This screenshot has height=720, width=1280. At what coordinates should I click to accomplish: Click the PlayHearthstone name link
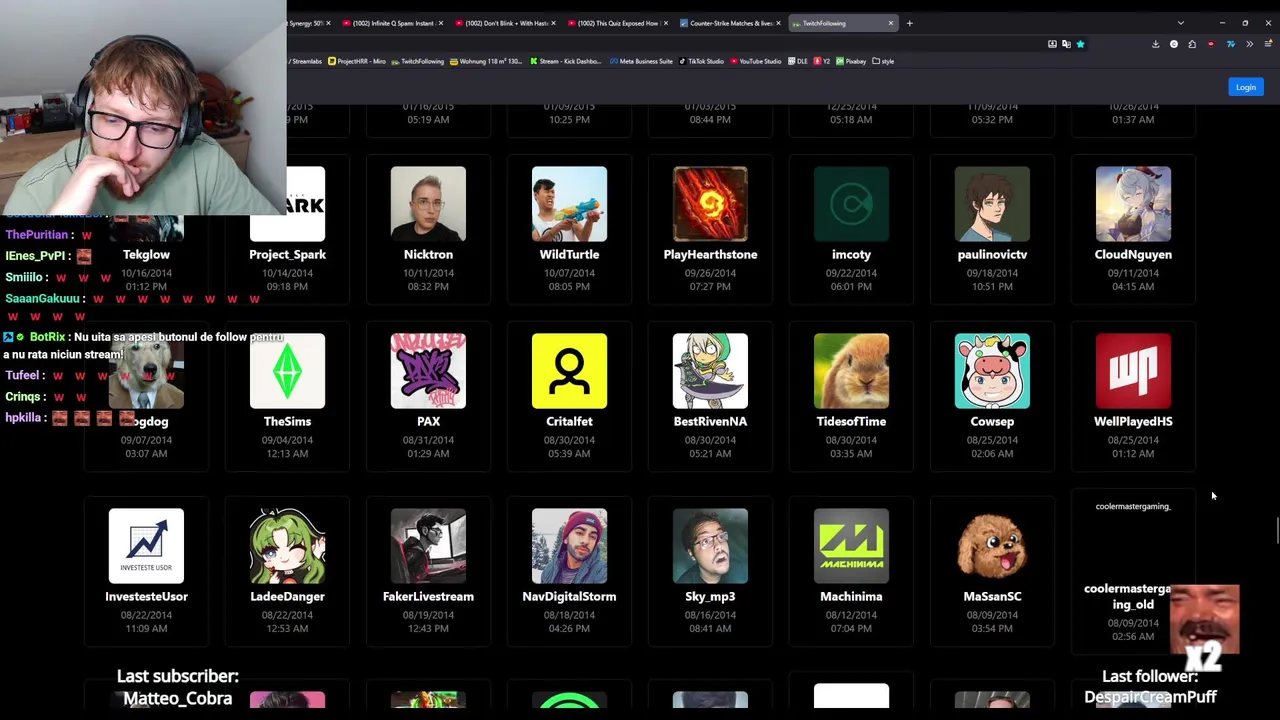click(710, 254)
